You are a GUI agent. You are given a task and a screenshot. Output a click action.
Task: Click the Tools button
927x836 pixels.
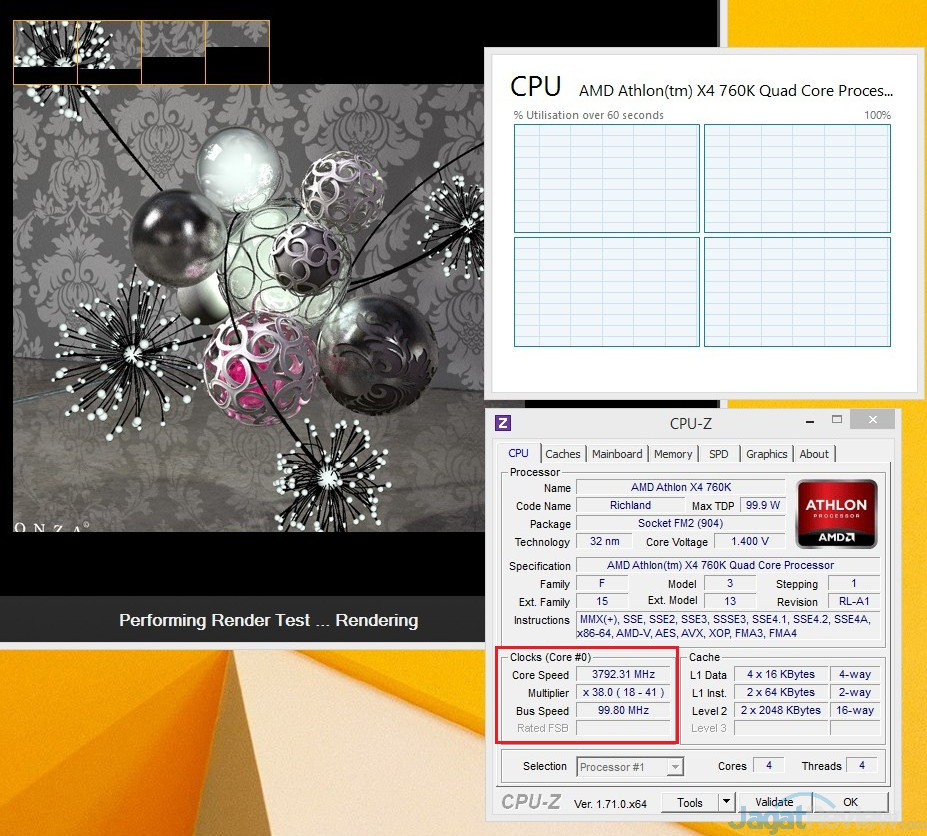pyautogui.click(x=690, y=802)
